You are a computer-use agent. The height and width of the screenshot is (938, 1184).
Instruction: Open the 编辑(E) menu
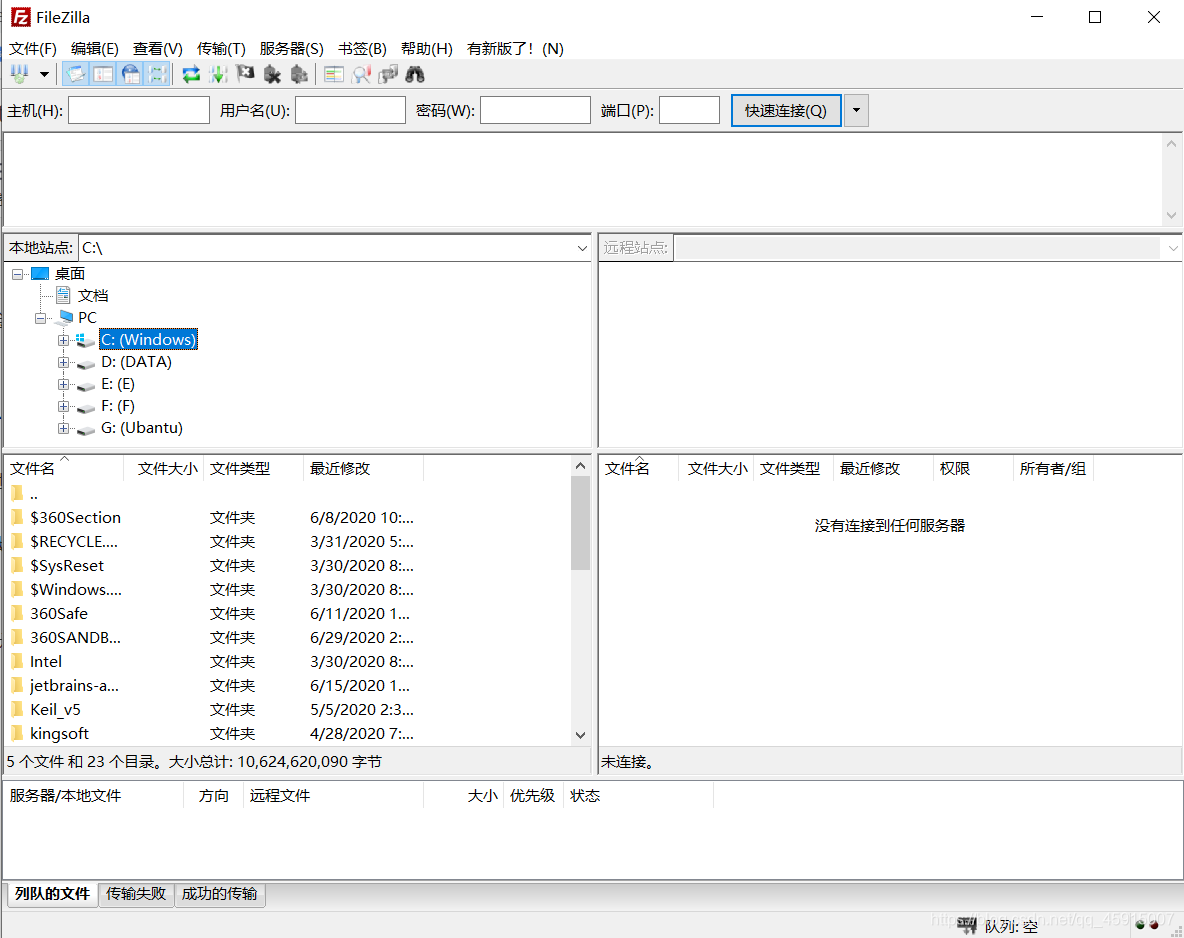click(x=94, y=48)
